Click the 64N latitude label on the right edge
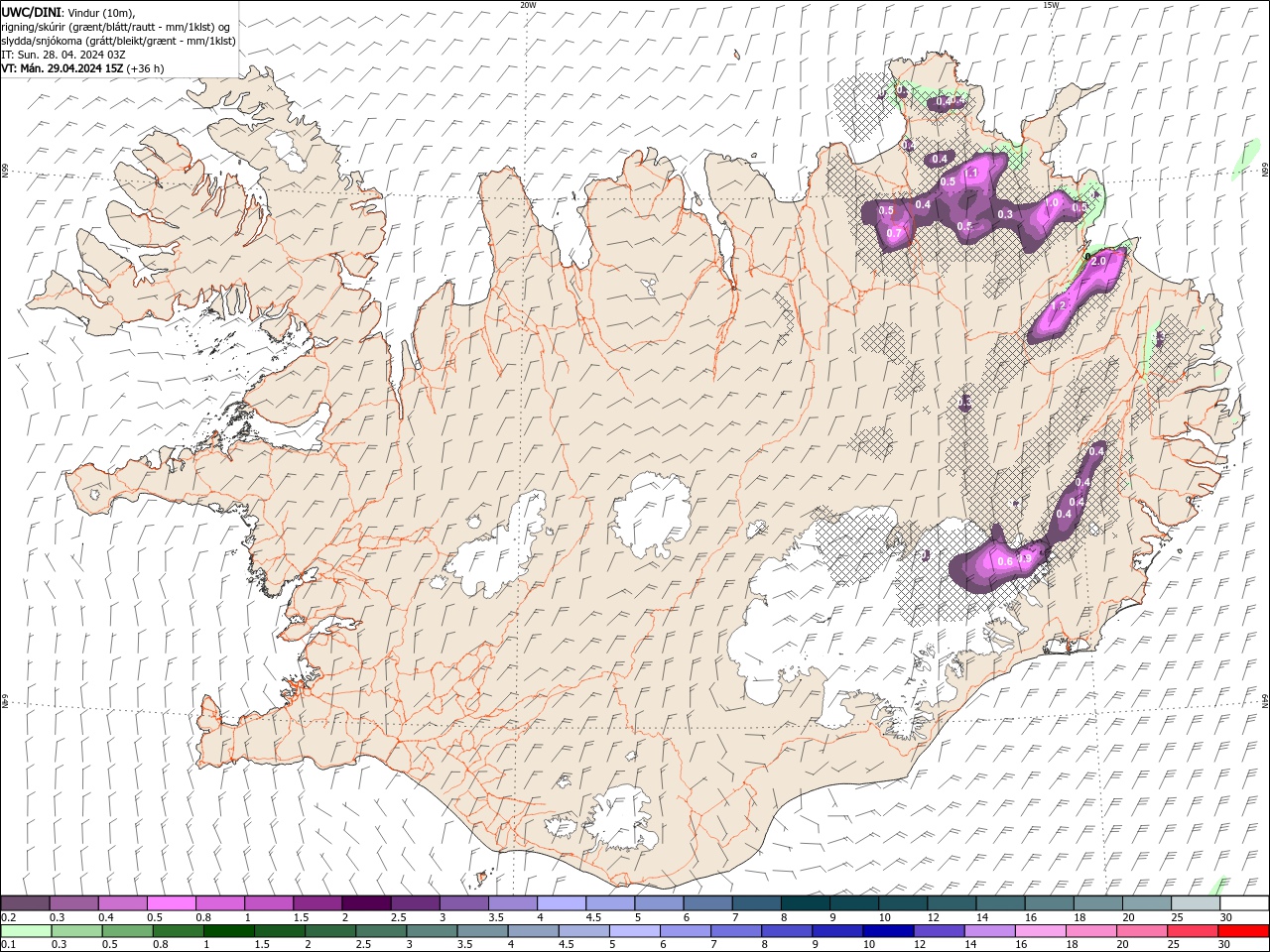Image resolution: width=1270 pixels, height=952 pixels. pyautogui.click(x=1265, y=700)
